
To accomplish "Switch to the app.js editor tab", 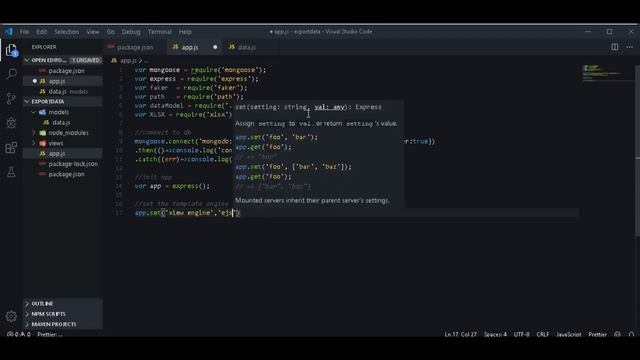I will pos(195,47).
